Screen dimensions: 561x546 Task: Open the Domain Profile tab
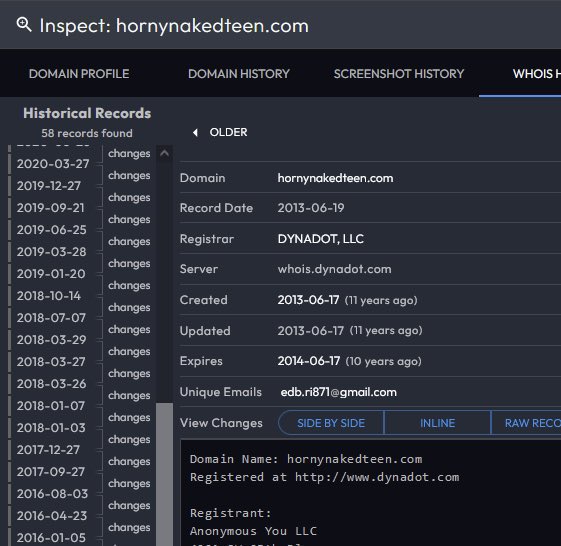79,74
